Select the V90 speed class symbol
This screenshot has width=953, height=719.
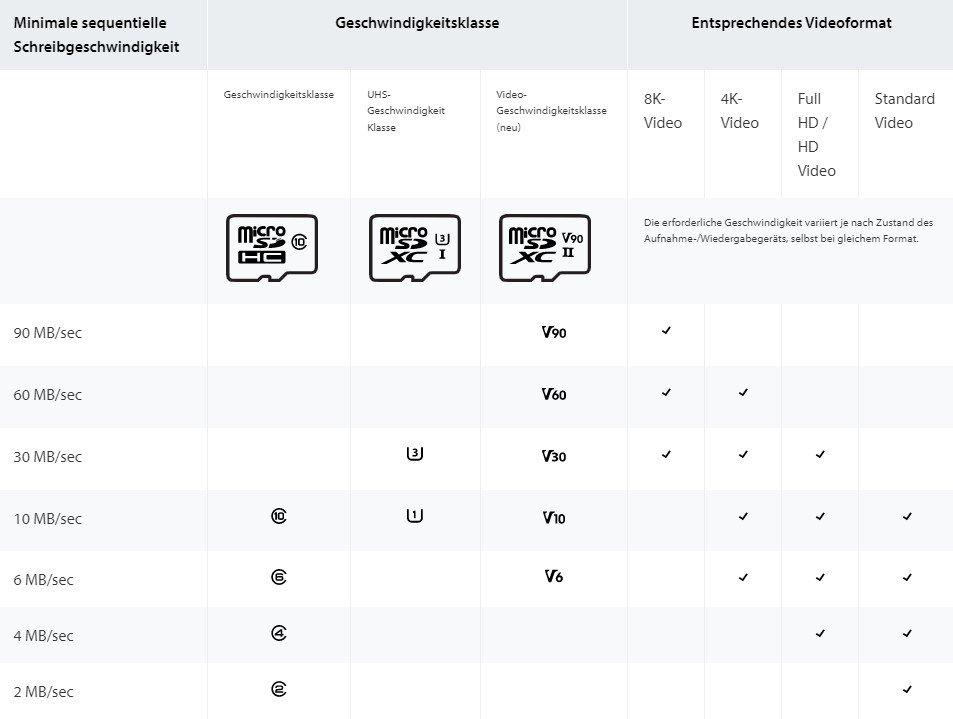click(554, 332)
